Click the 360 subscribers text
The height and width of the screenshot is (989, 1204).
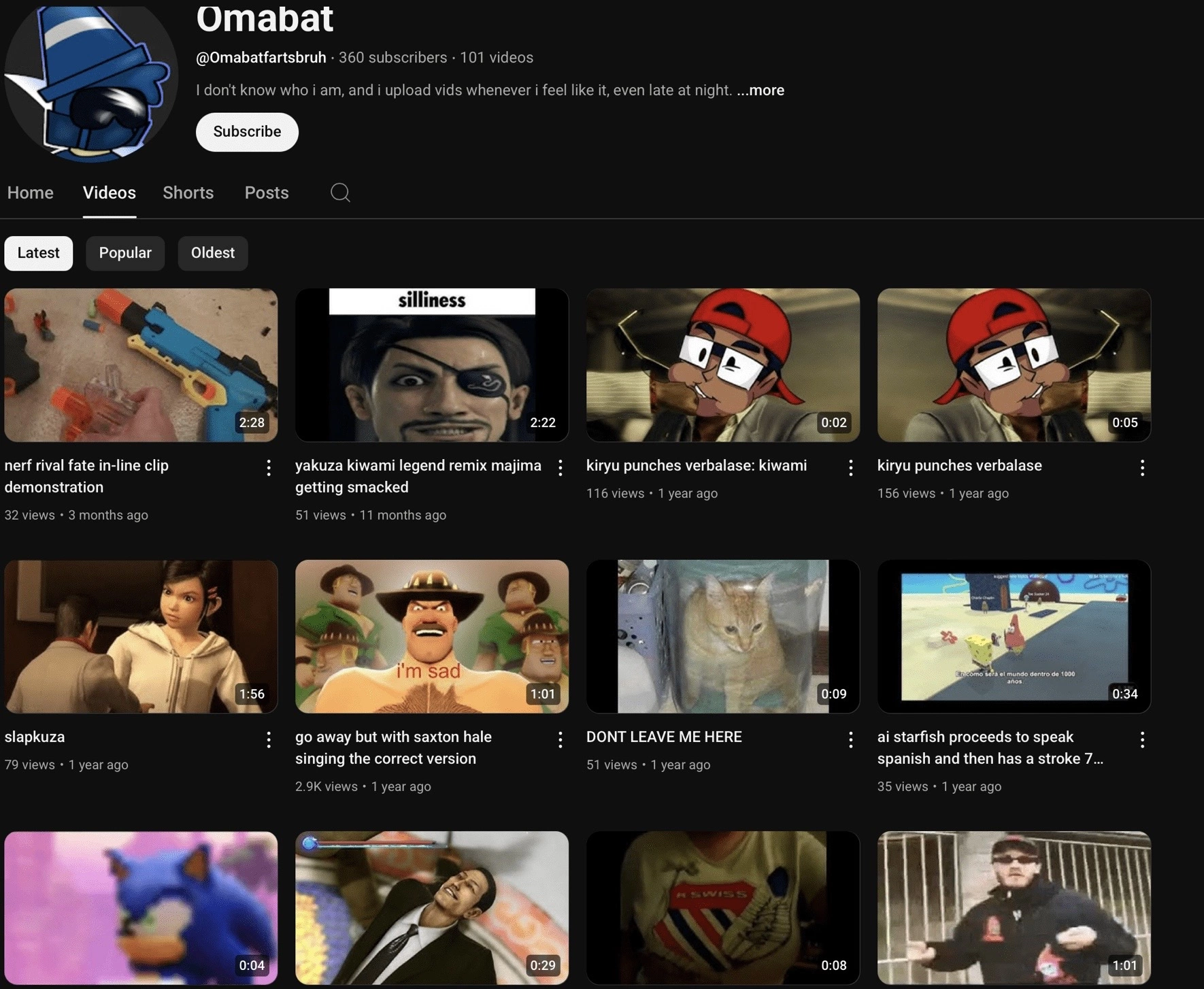tap(393, 58)
